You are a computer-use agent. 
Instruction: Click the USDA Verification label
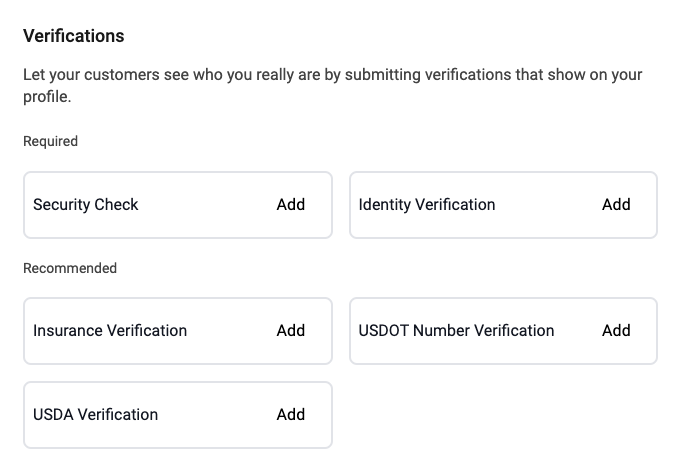pos(96,415)
